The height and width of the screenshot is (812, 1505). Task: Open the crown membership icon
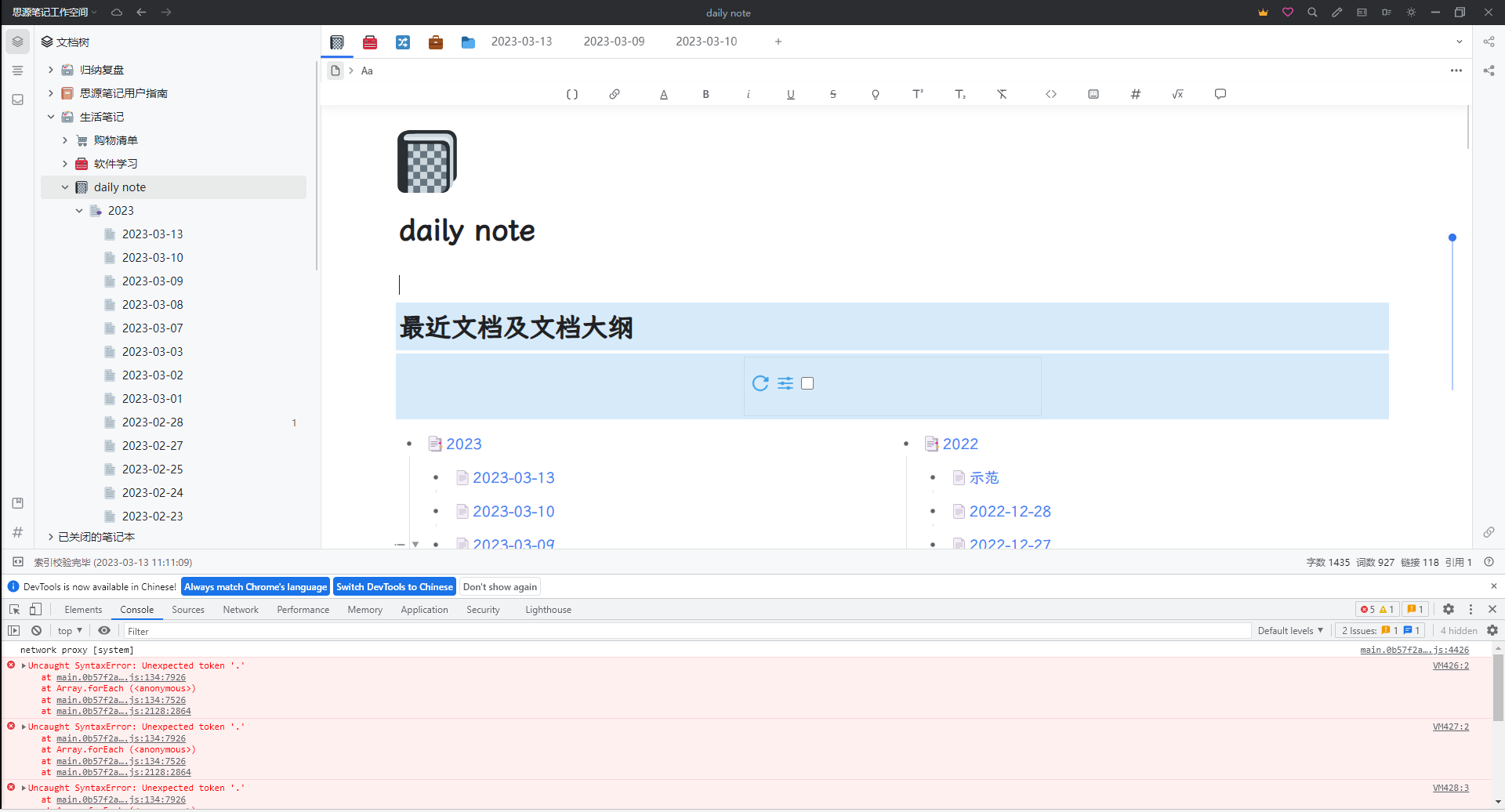point(1263,13)
